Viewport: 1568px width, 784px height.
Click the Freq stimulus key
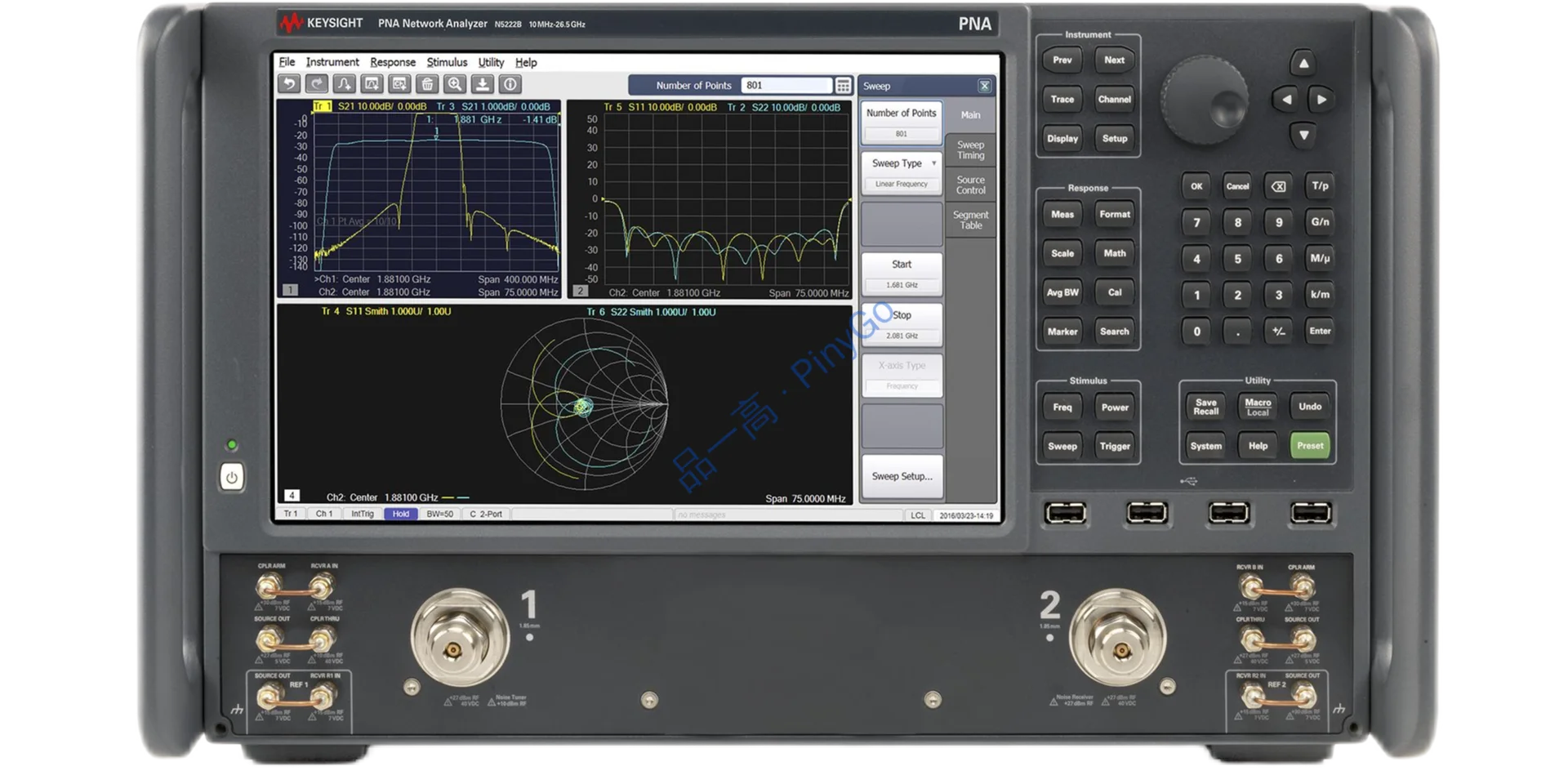pos(1062,408)
